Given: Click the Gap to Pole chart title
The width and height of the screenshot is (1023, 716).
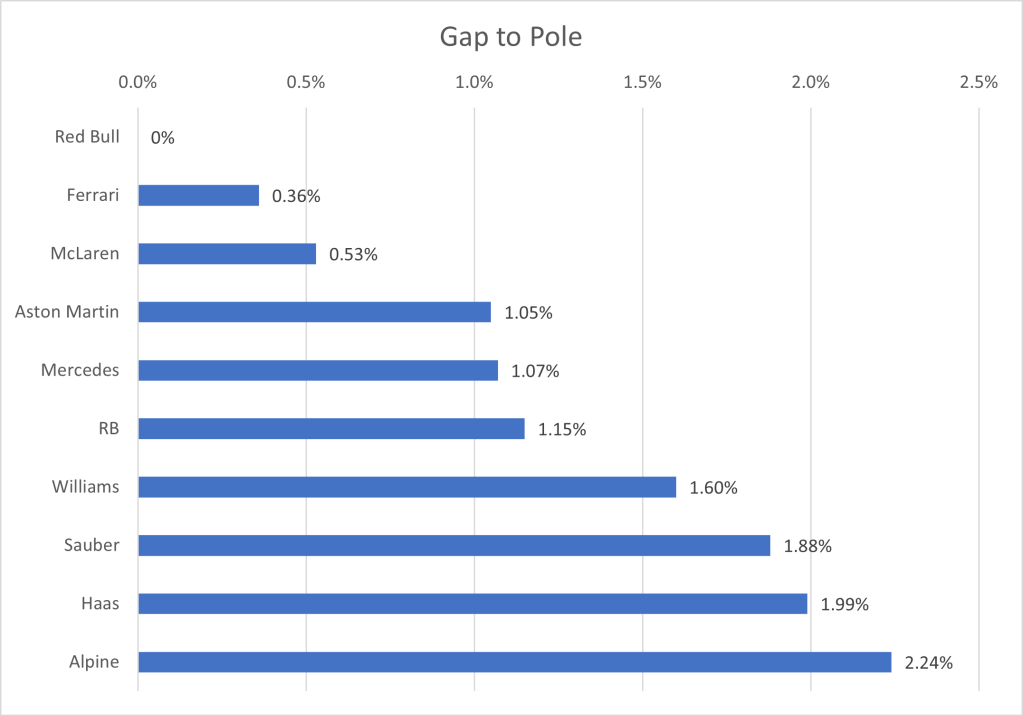Looking at the screenshot, I should 511,39.
